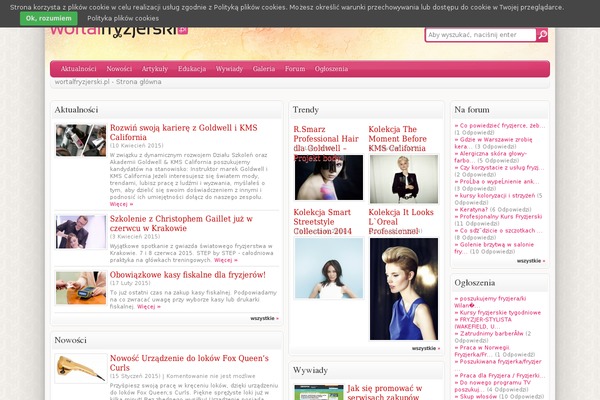Show all Trendy via wszystkie link
Screen dimensions: 600x400
[426, 349]
